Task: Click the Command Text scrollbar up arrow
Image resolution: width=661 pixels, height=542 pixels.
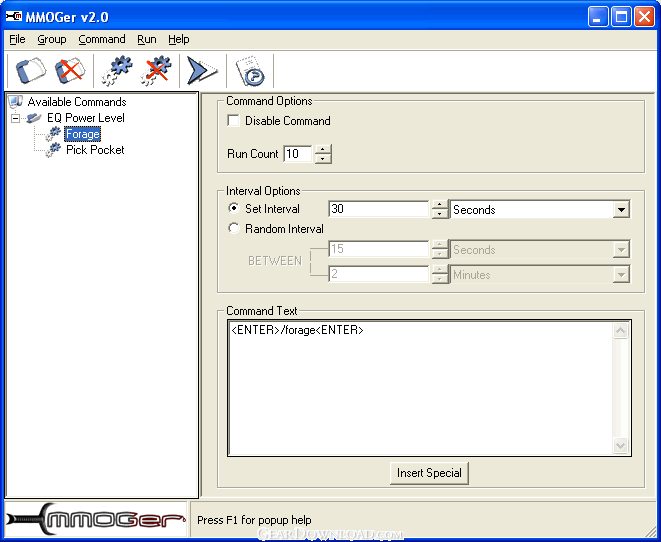Action: pyautogui.click(x=620, y=331)
